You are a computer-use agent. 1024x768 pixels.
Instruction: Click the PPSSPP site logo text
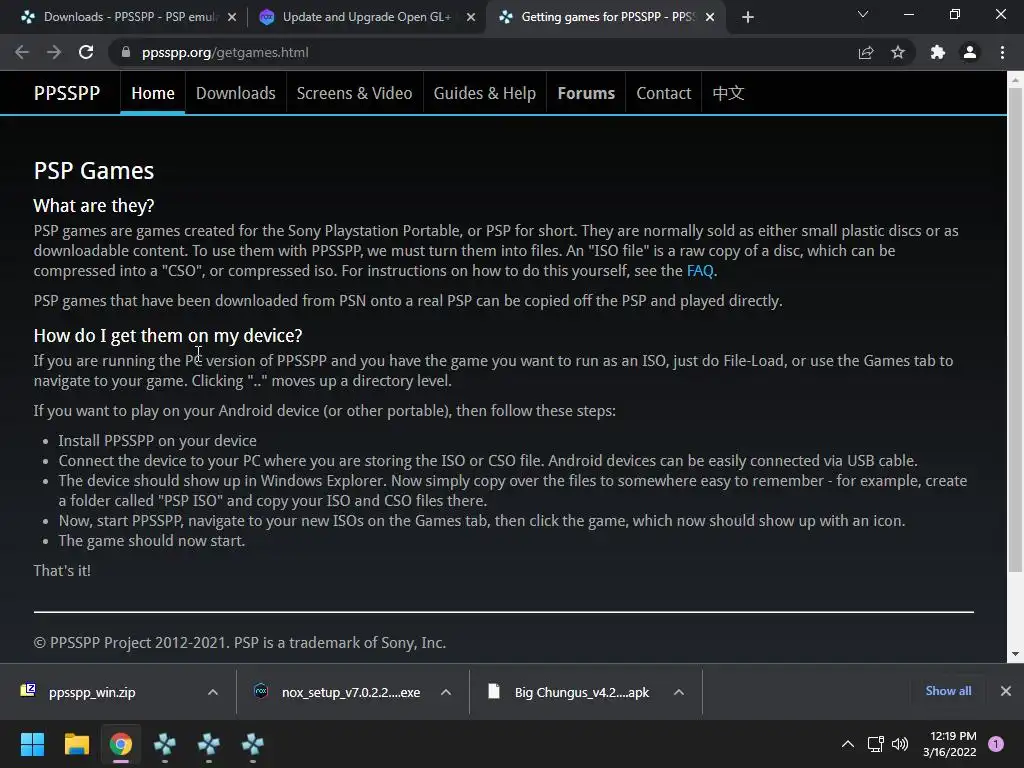coord(67,93)
